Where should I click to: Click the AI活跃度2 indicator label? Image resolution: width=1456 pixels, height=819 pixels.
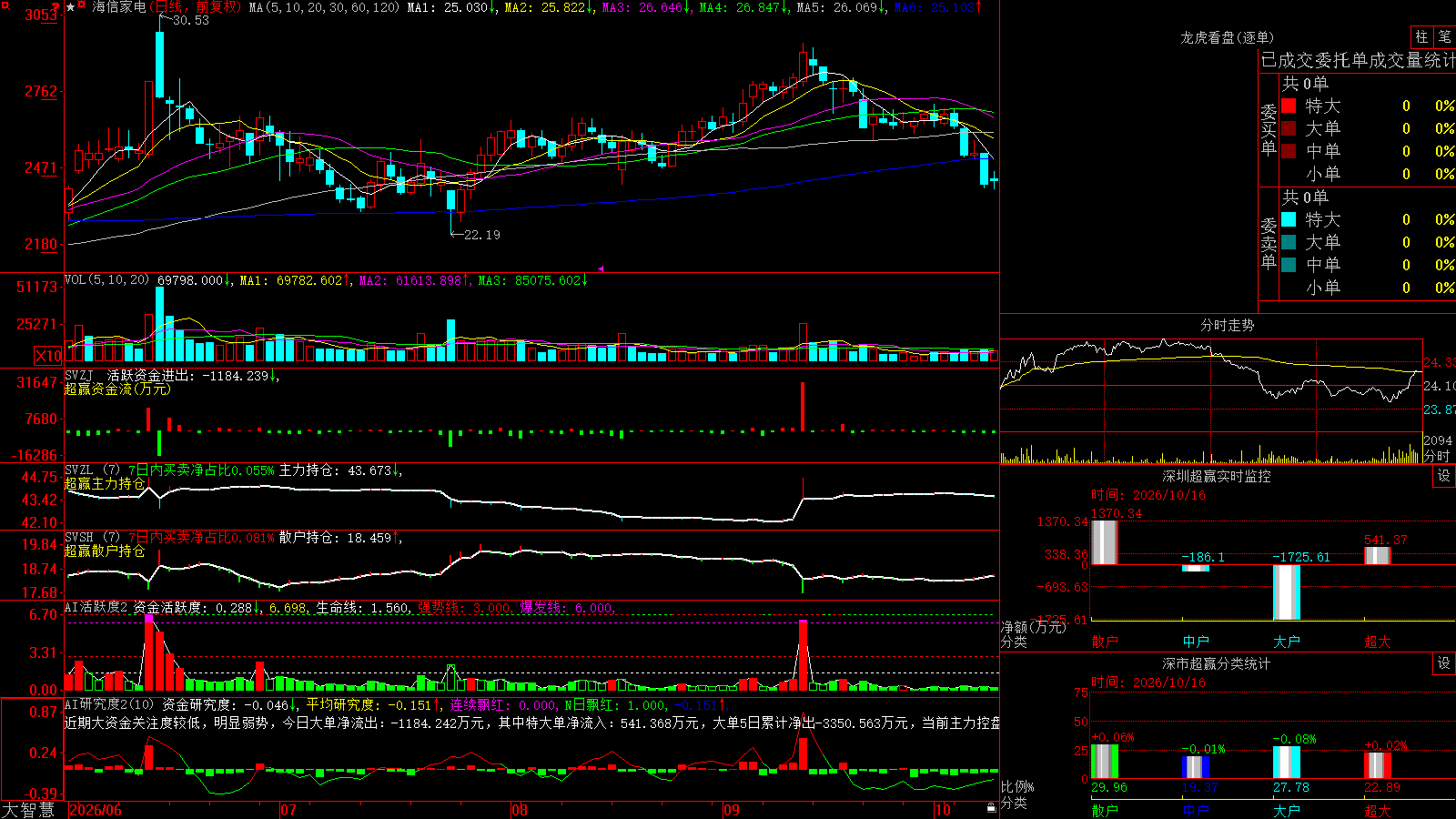pyautogui.click(x=96, y=607)
